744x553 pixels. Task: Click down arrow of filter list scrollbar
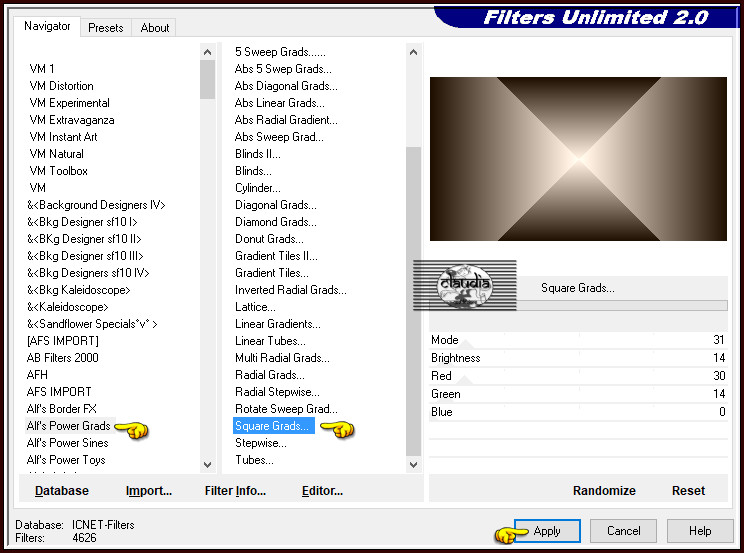413,465
